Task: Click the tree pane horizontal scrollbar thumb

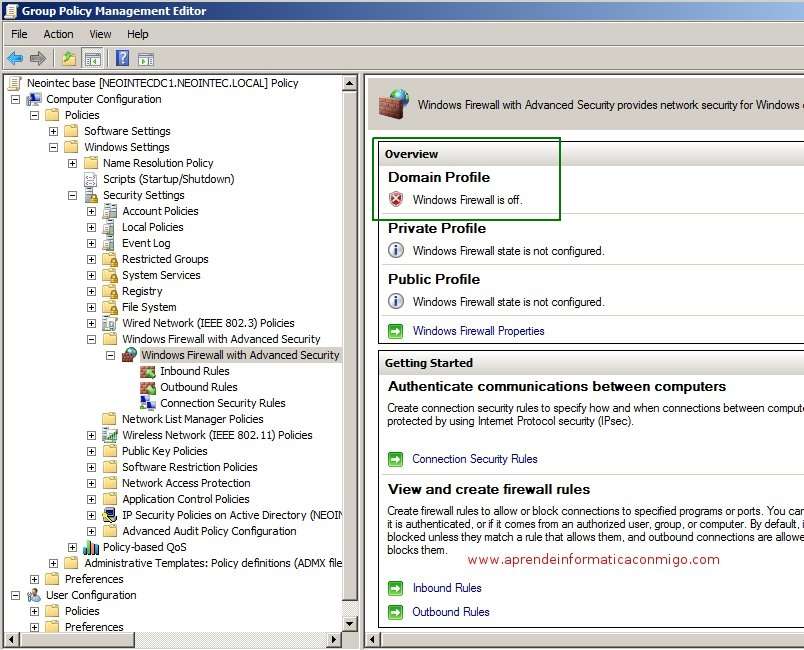Action: pyautogui.click(x=77, y=639)
